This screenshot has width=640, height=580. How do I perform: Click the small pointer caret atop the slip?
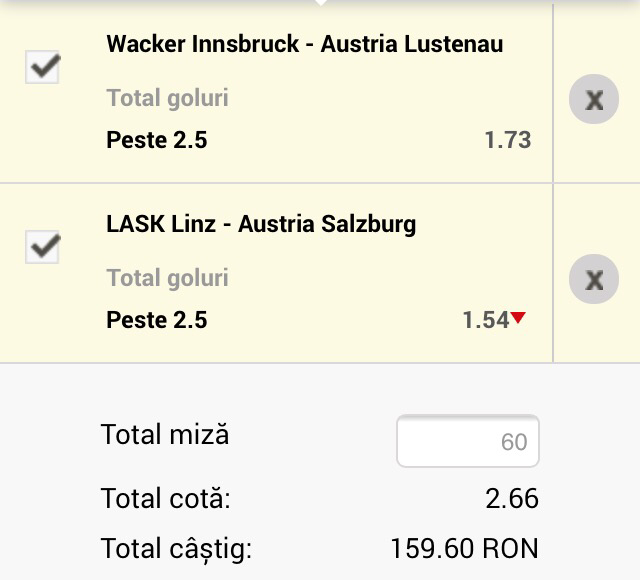(x=320, y=3)
